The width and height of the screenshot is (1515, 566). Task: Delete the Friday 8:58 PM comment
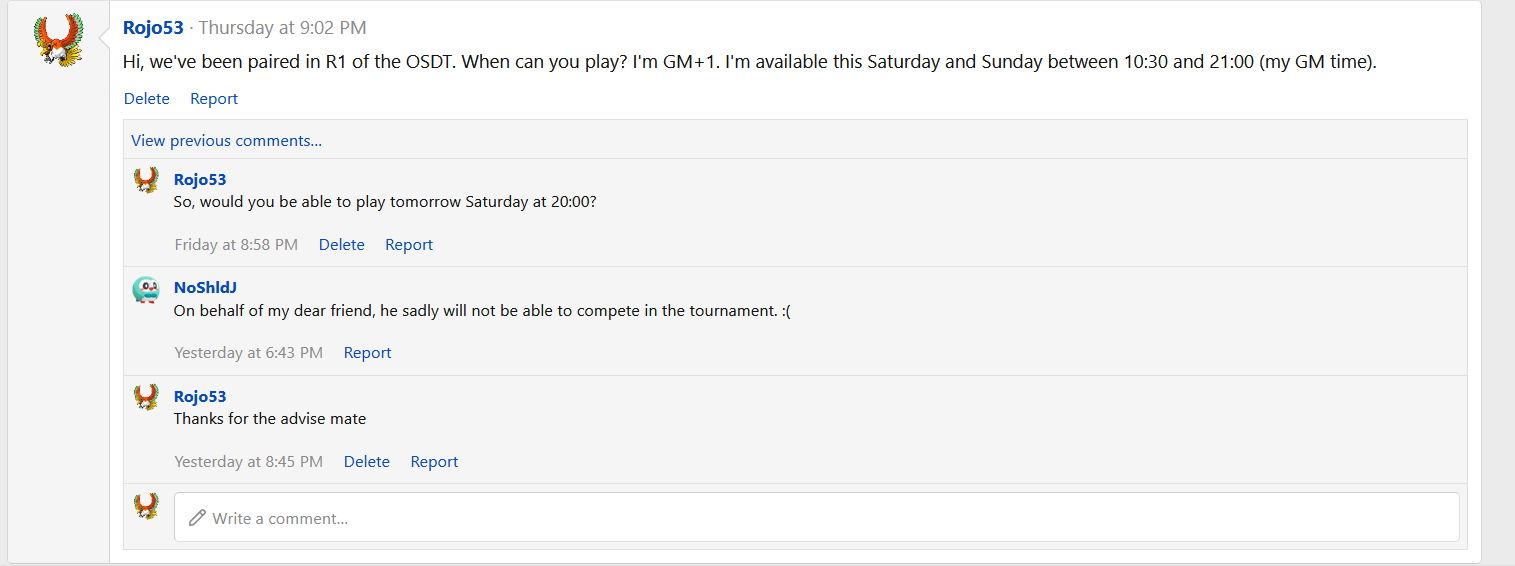click(341, 245)
